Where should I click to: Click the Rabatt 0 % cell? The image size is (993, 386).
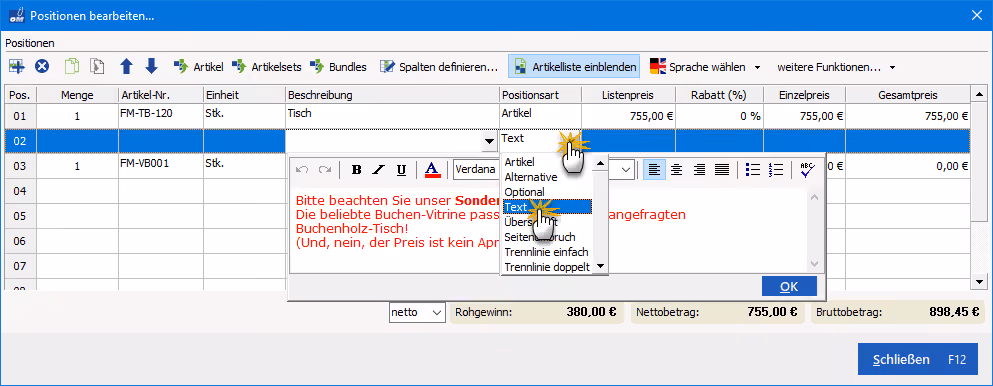tap(719, 116)
